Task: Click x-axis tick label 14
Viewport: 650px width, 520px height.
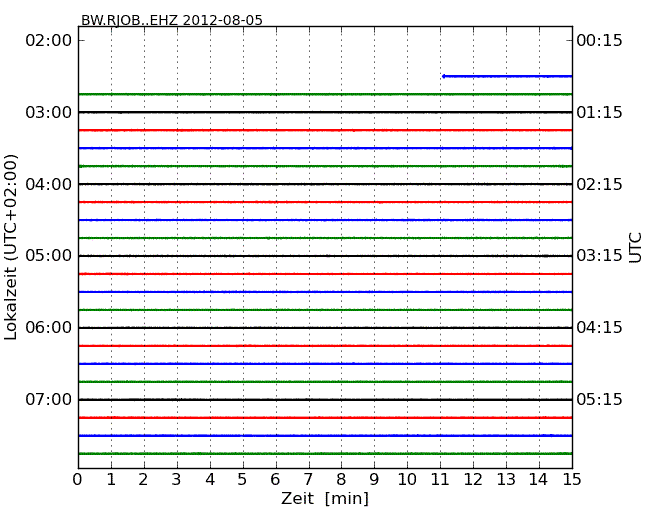Action: (x=538, y=480)
